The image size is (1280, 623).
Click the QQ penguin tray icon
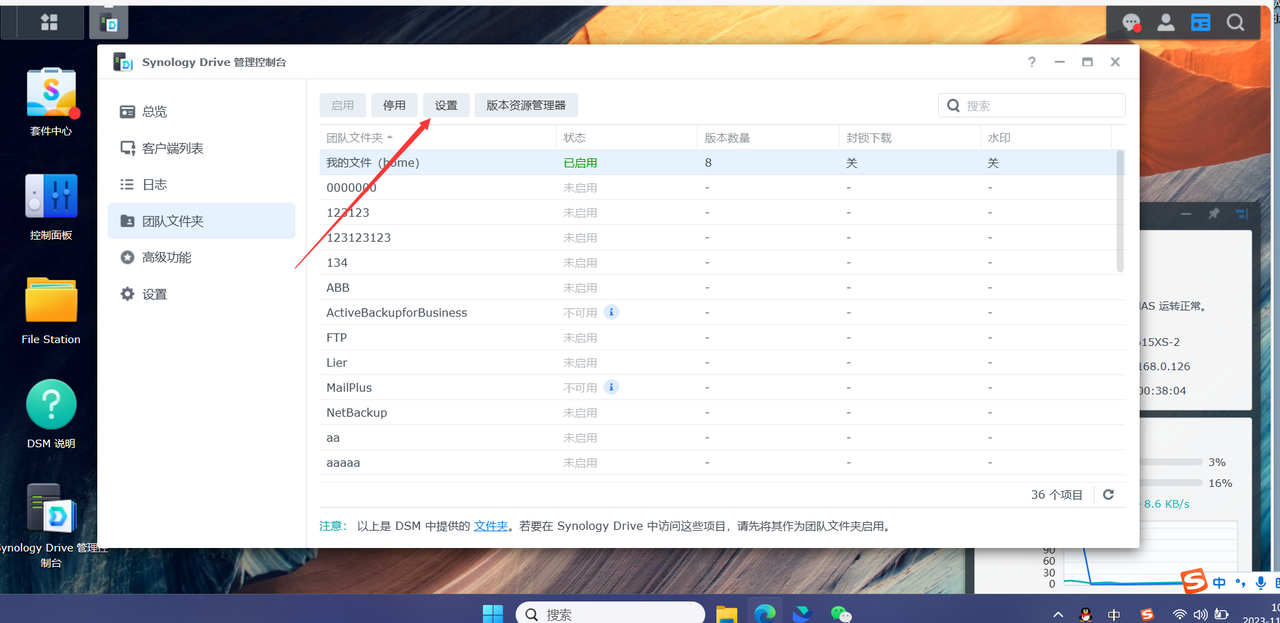coord(1085,614)
